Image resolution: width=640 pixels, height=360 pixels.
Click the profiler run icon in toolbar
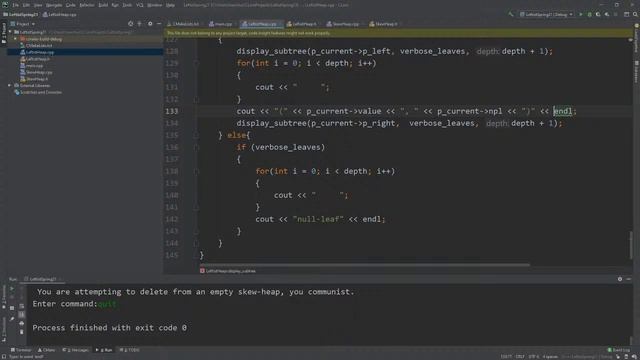click(607, 14)
